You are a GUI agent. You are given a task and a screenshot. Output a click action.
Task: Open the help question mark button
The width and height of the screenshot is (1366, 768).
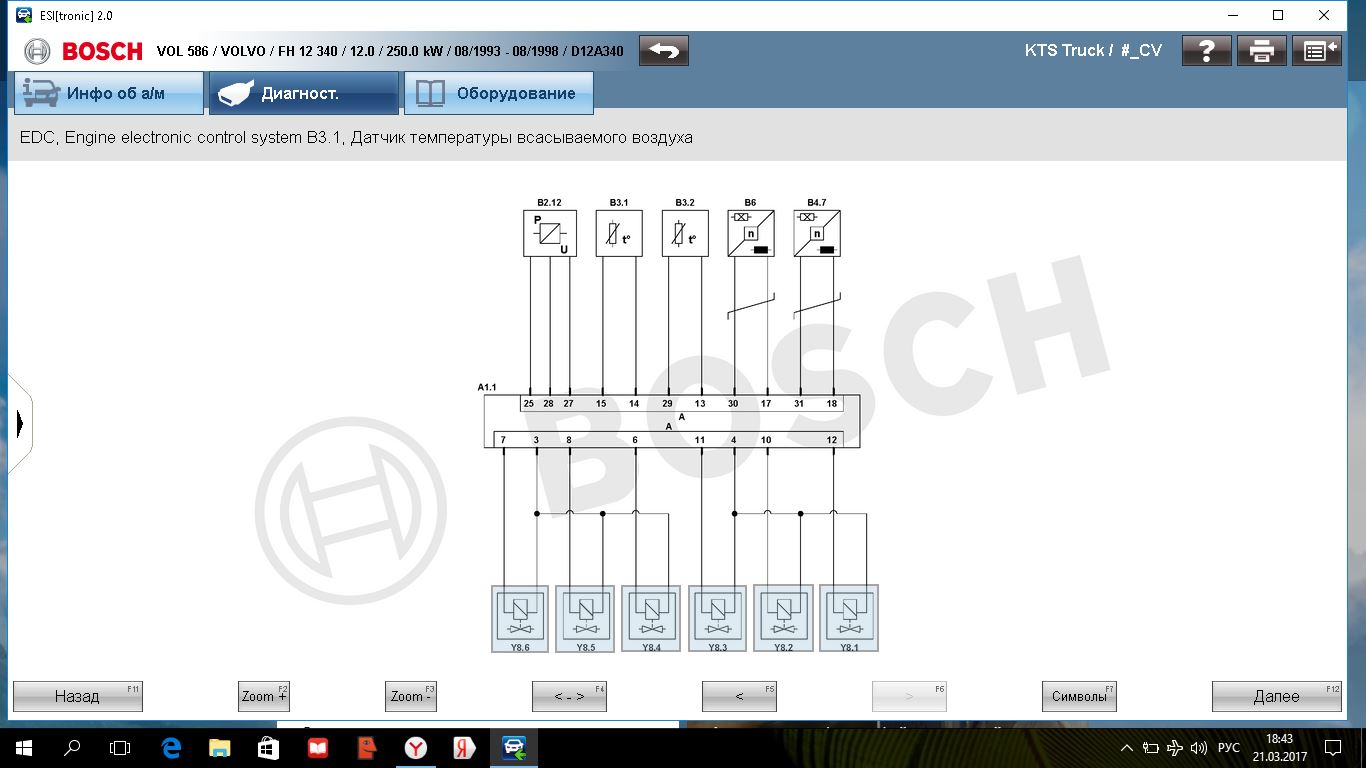pyautogui.click(x=1207, y=50)
